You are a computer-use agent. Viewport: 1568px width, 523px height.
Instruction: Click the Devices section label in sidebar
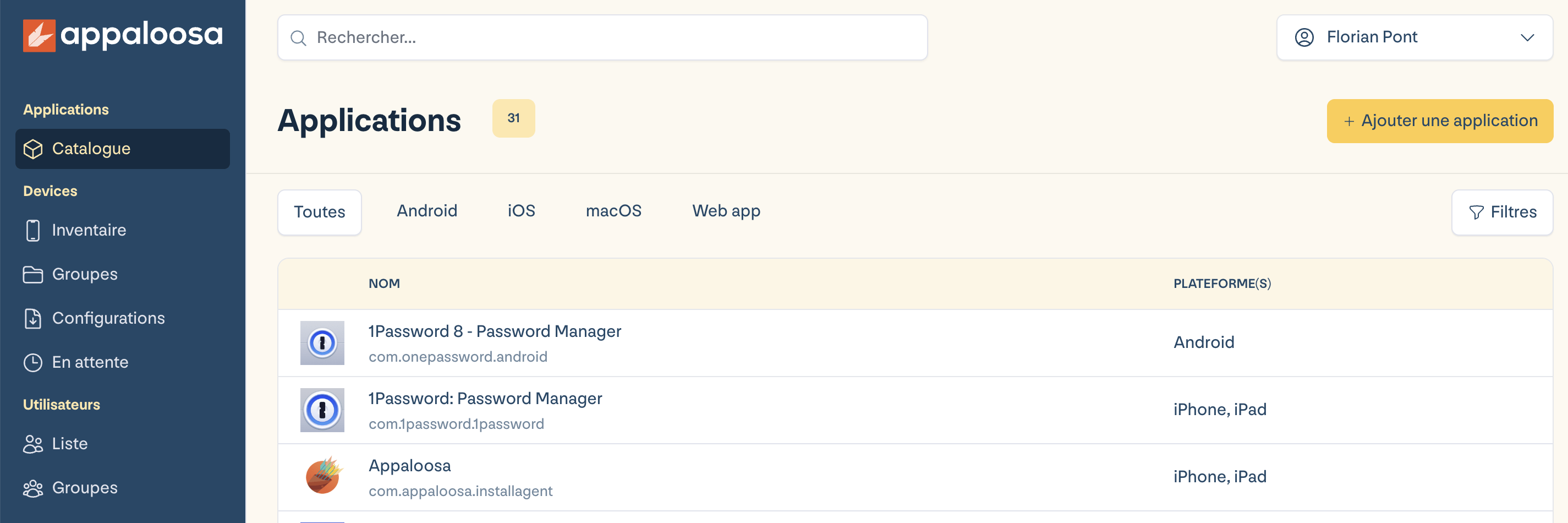pyautogui.click(x=50, y=191)
